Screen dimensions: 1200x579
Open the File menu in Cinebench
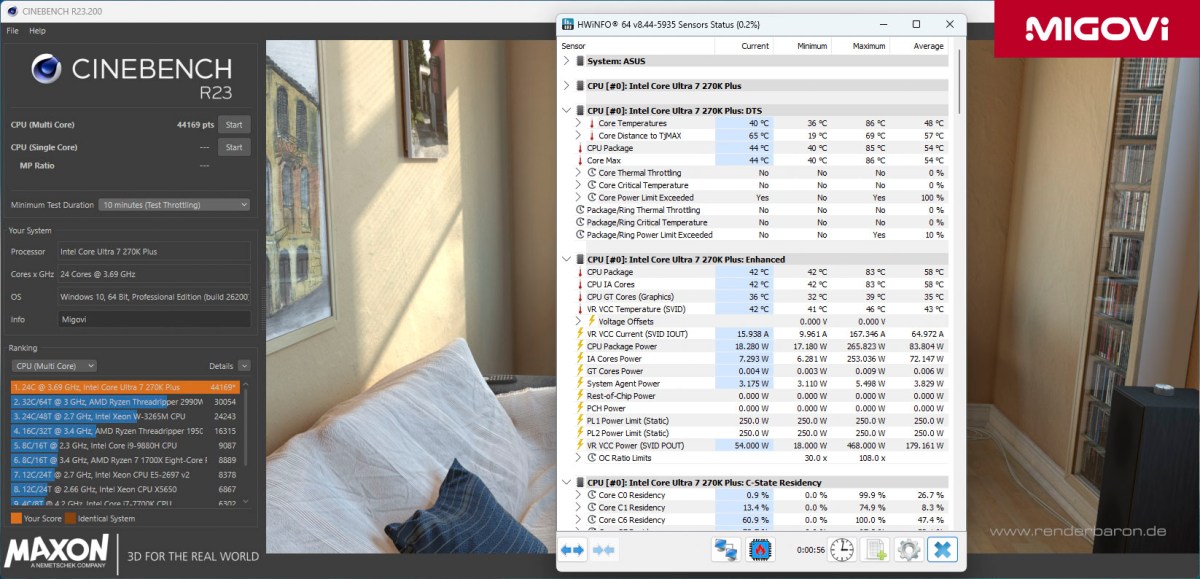coord(12,31)
